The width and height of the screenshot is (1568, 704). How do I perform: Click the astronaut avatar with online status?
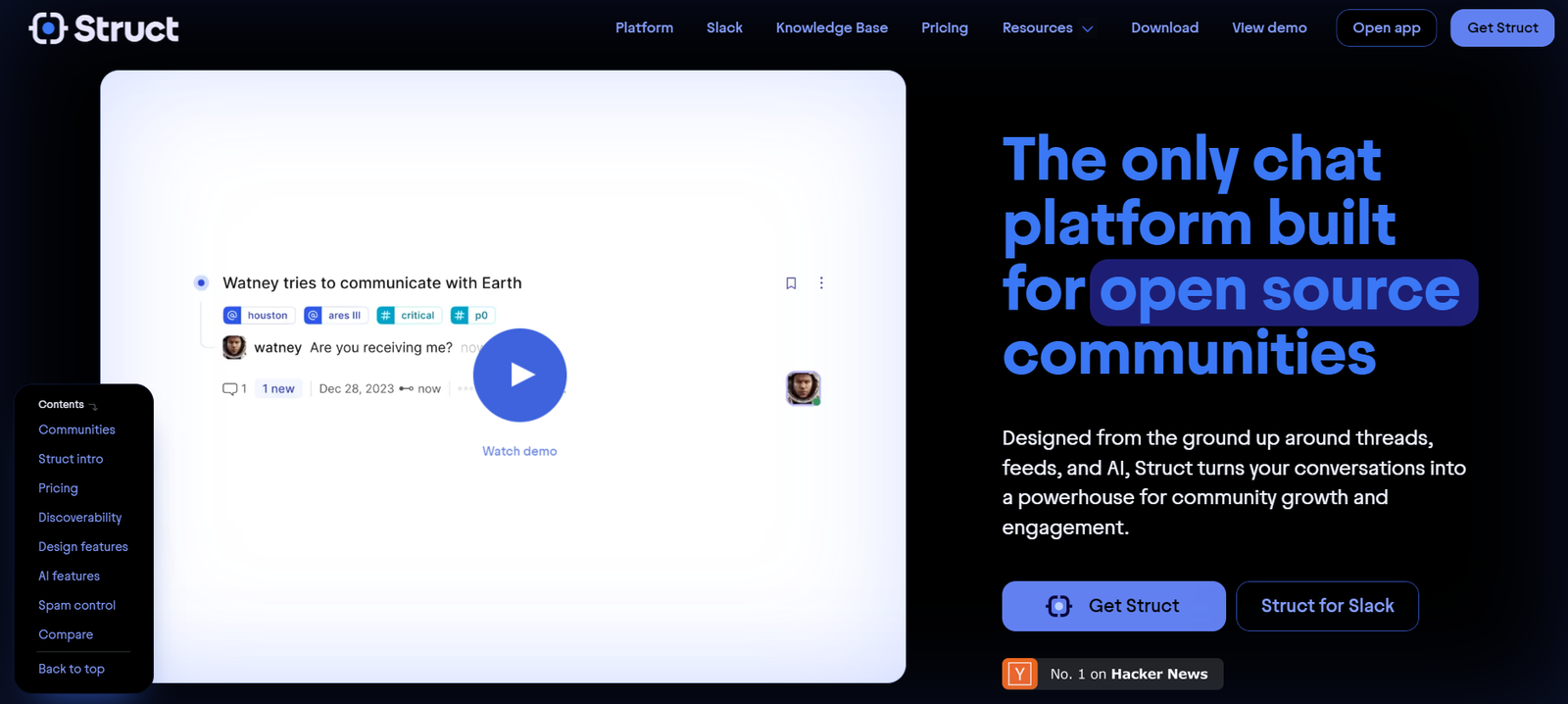[803, 388]
